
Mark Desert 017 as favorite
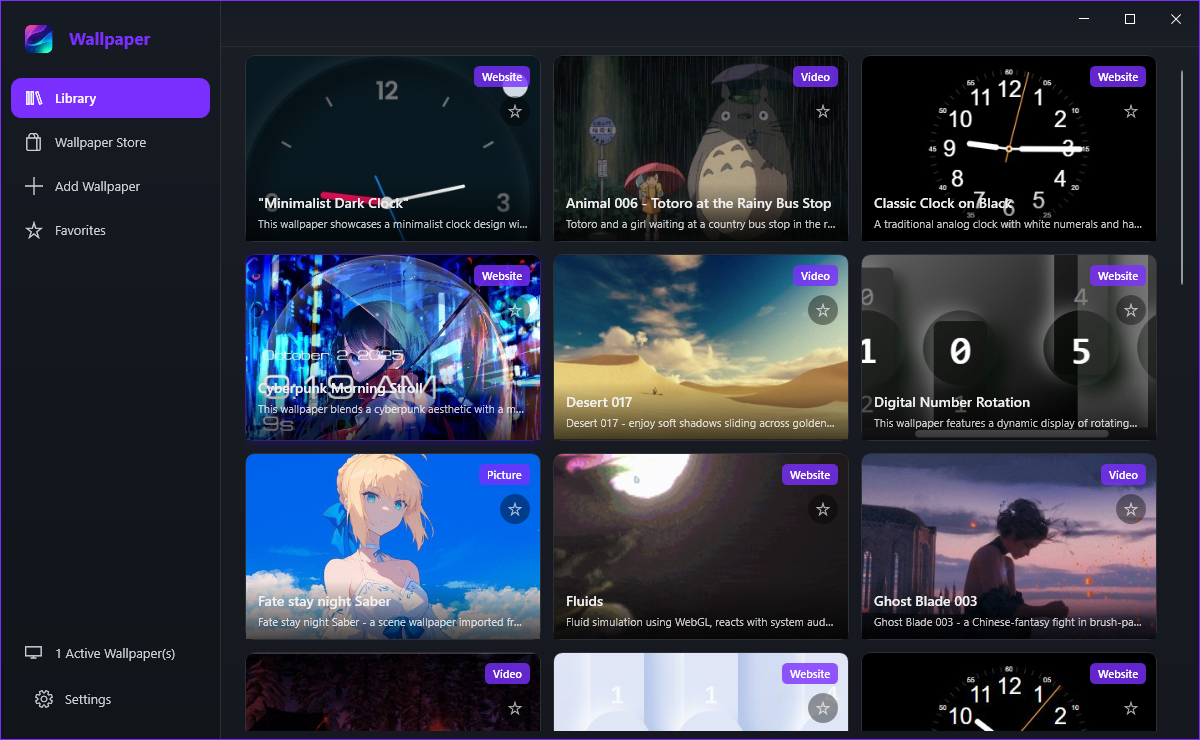tap(823, 310)
